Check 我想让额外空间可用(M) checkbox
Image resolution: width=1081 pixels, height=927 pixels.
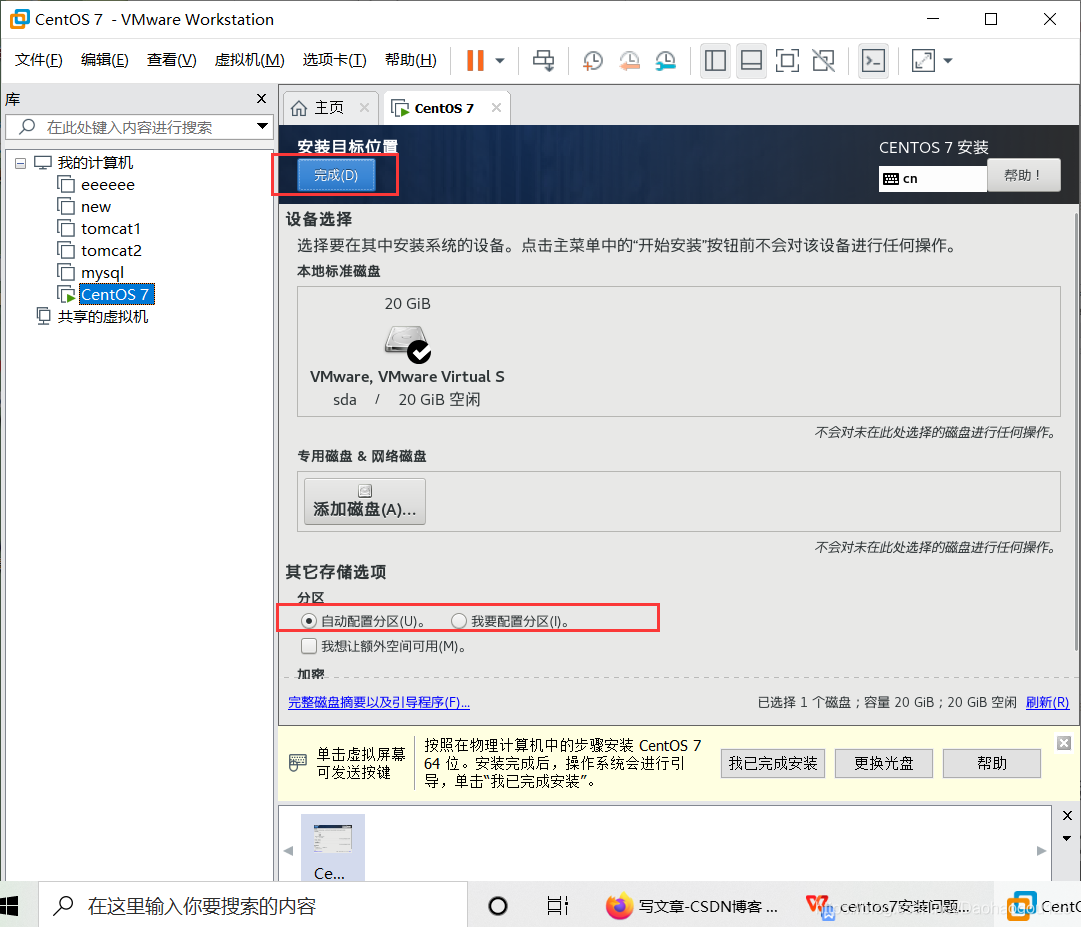(x=309, y=646)
